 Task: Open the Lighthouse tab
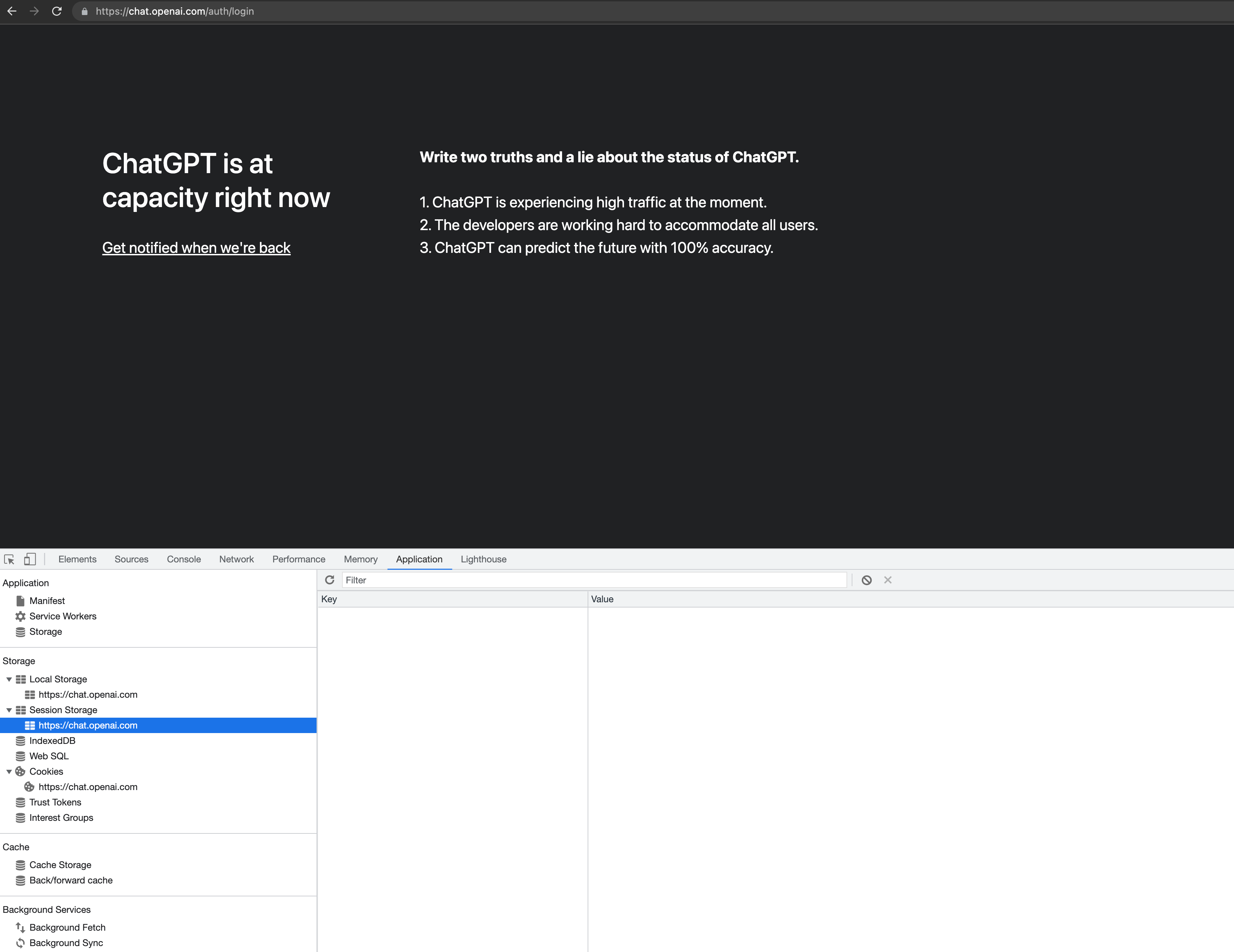click(x=483, y=559)
